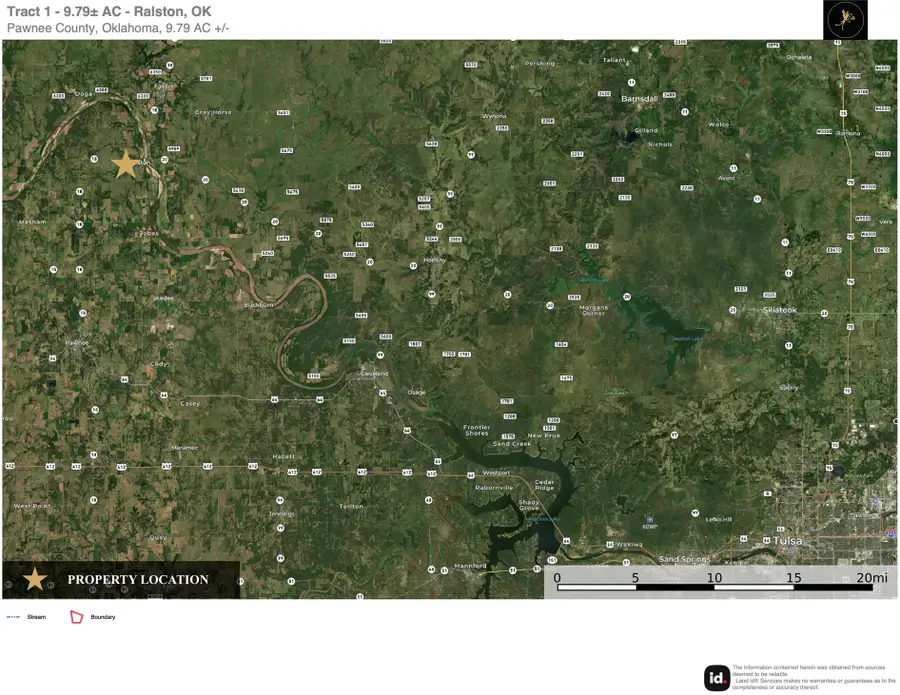Click the Cedar Ridge label

545,485
